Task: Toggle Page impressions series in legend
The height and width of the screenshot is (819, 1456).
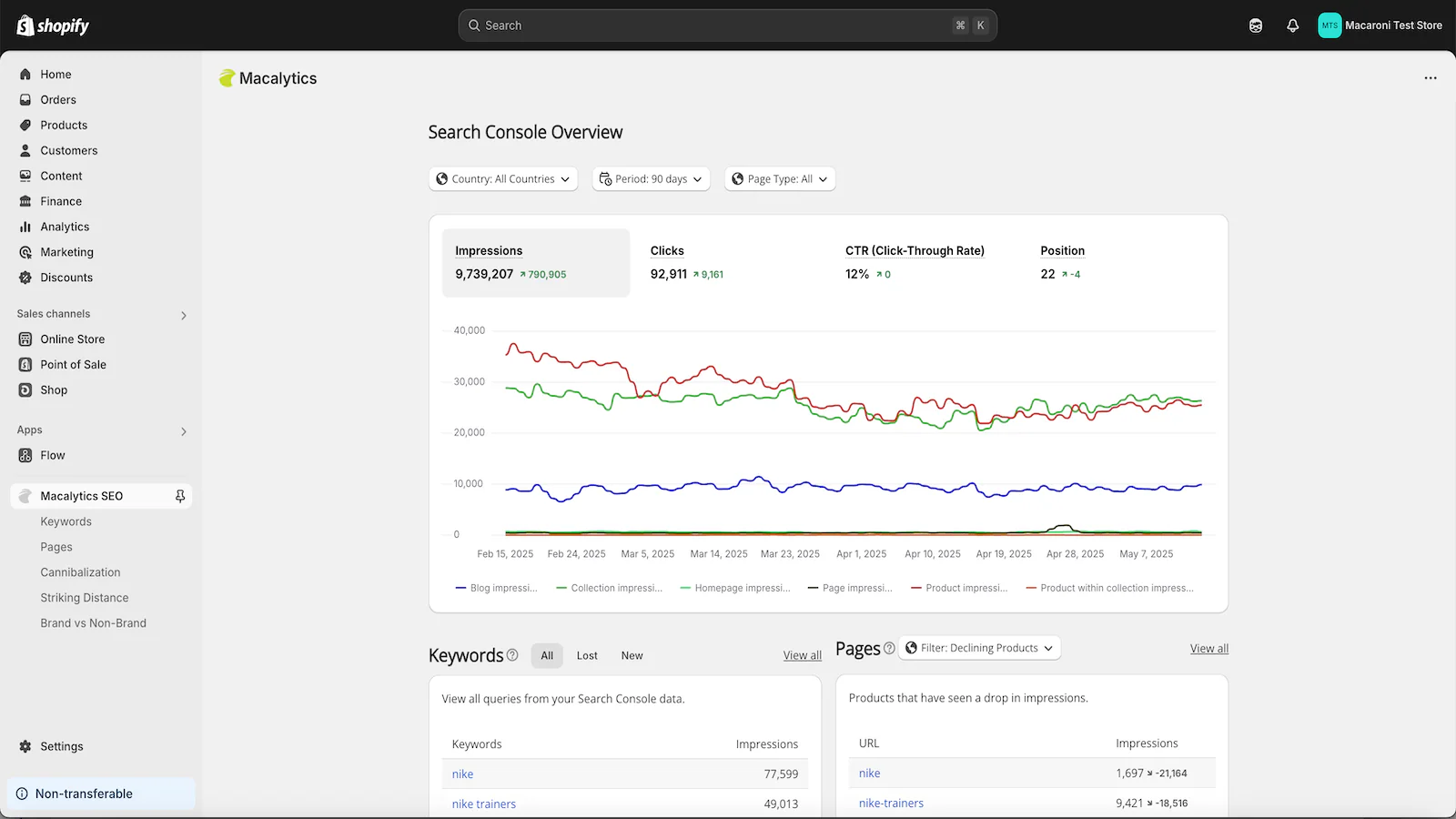Action: 850,588
